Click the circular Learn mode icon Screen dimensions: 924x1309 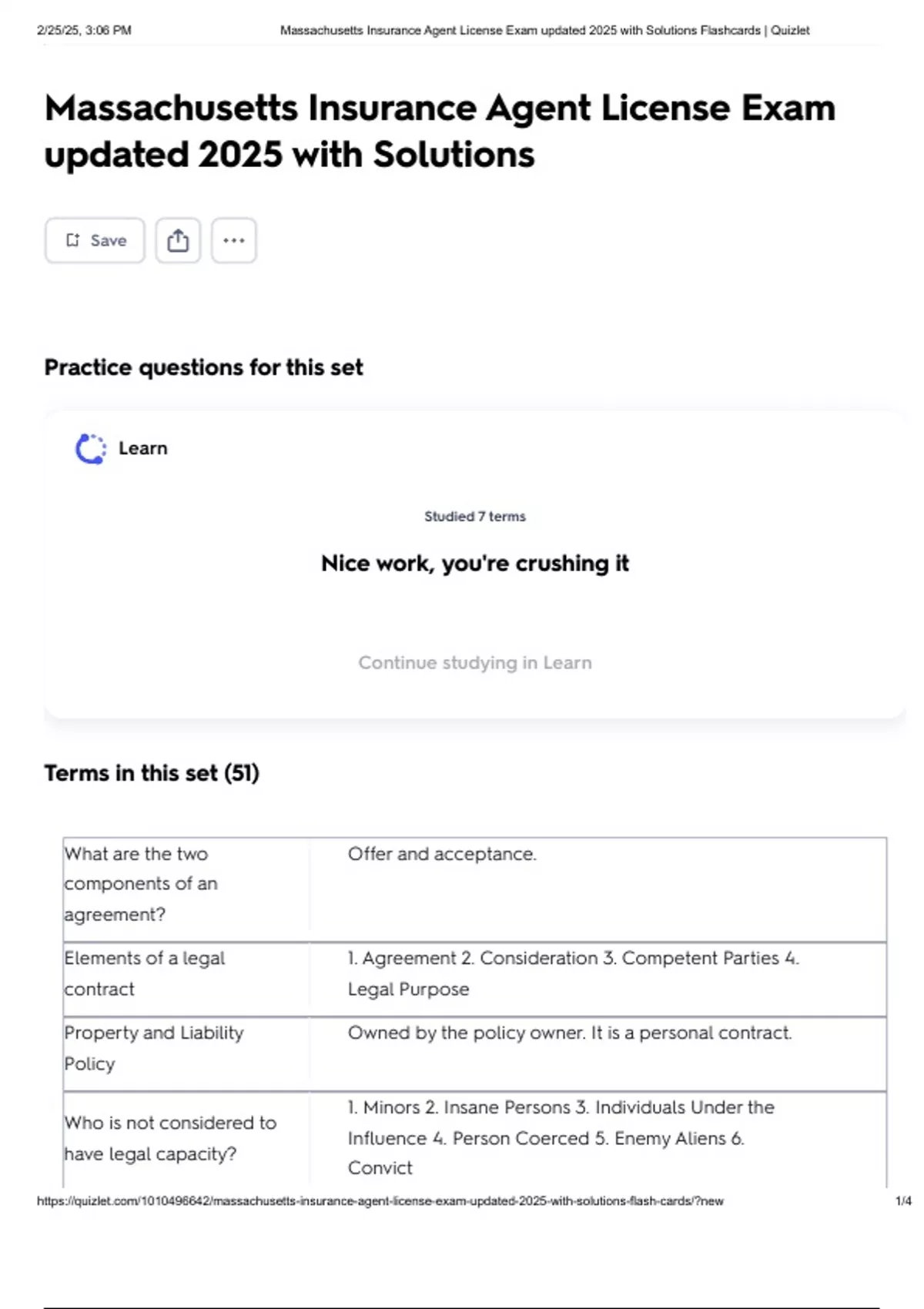pyautogui.click(x=91, y=449)
